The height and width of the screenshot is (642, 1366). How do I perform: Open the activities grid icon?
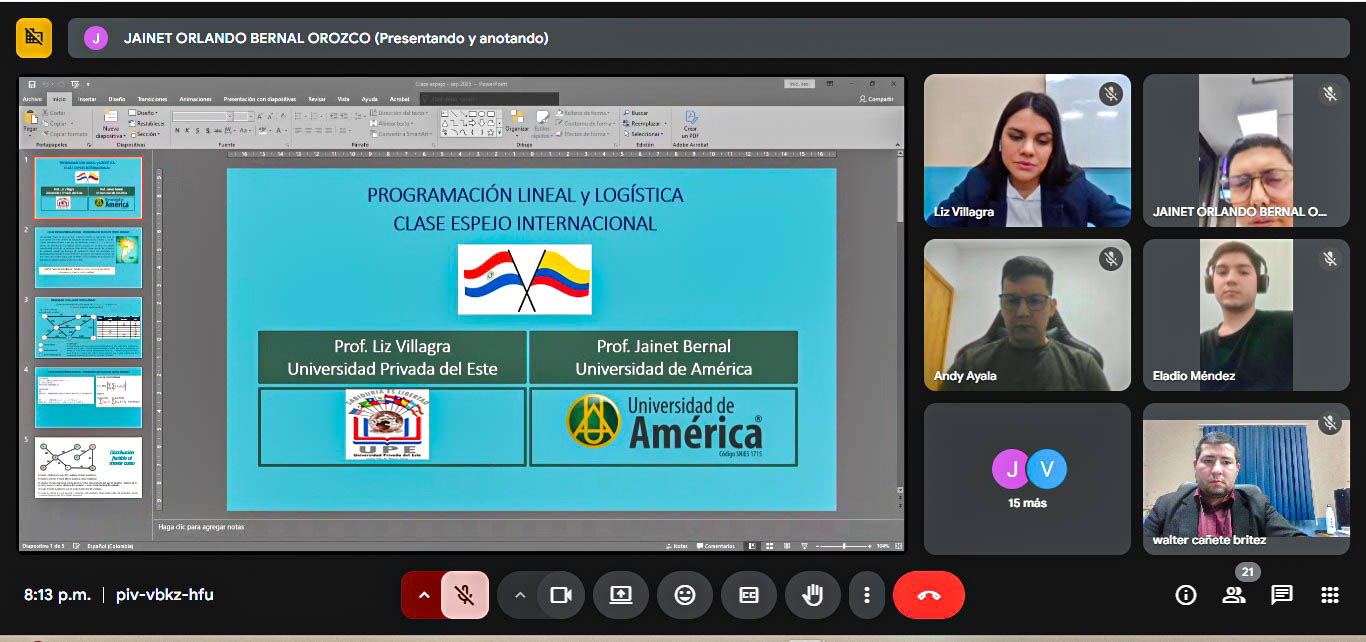pos(1329,595)
